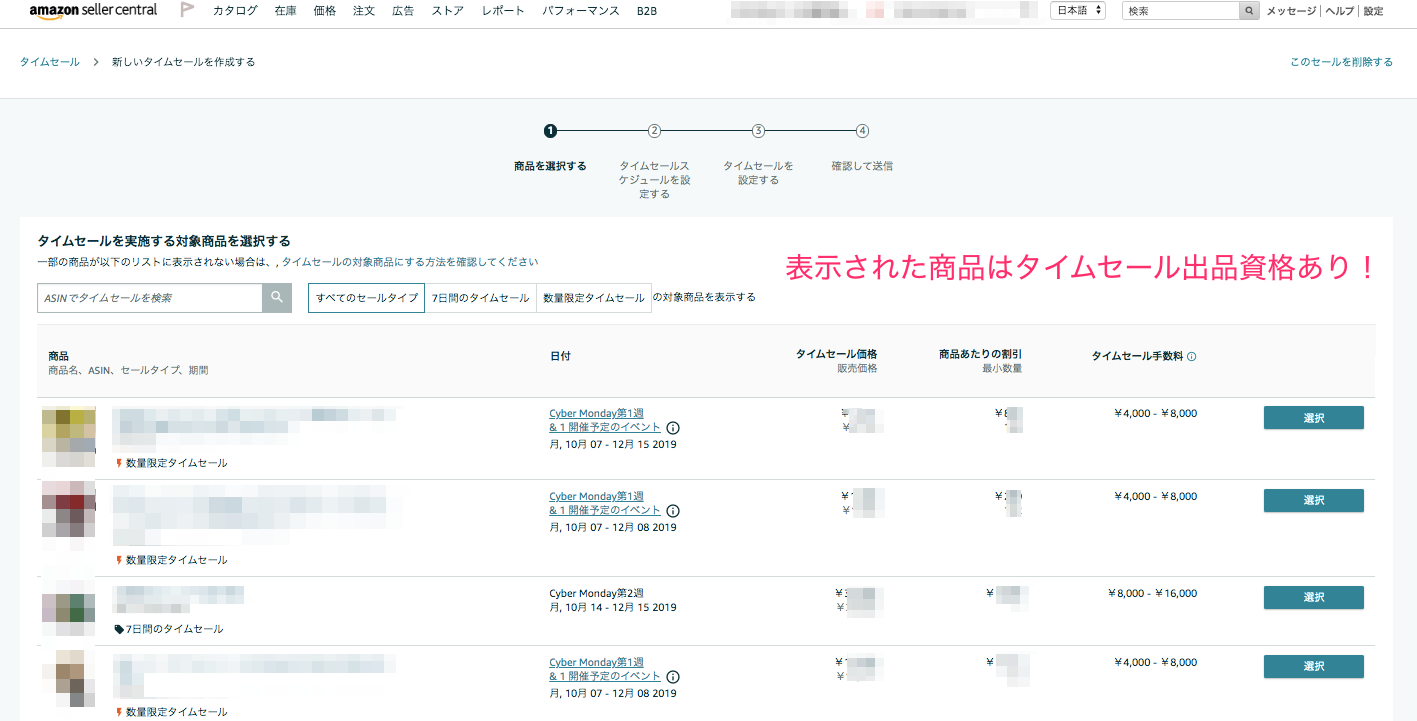Open the カタログ menu
The width and height of the screenshot is (1417, 721).
[234, 11]
